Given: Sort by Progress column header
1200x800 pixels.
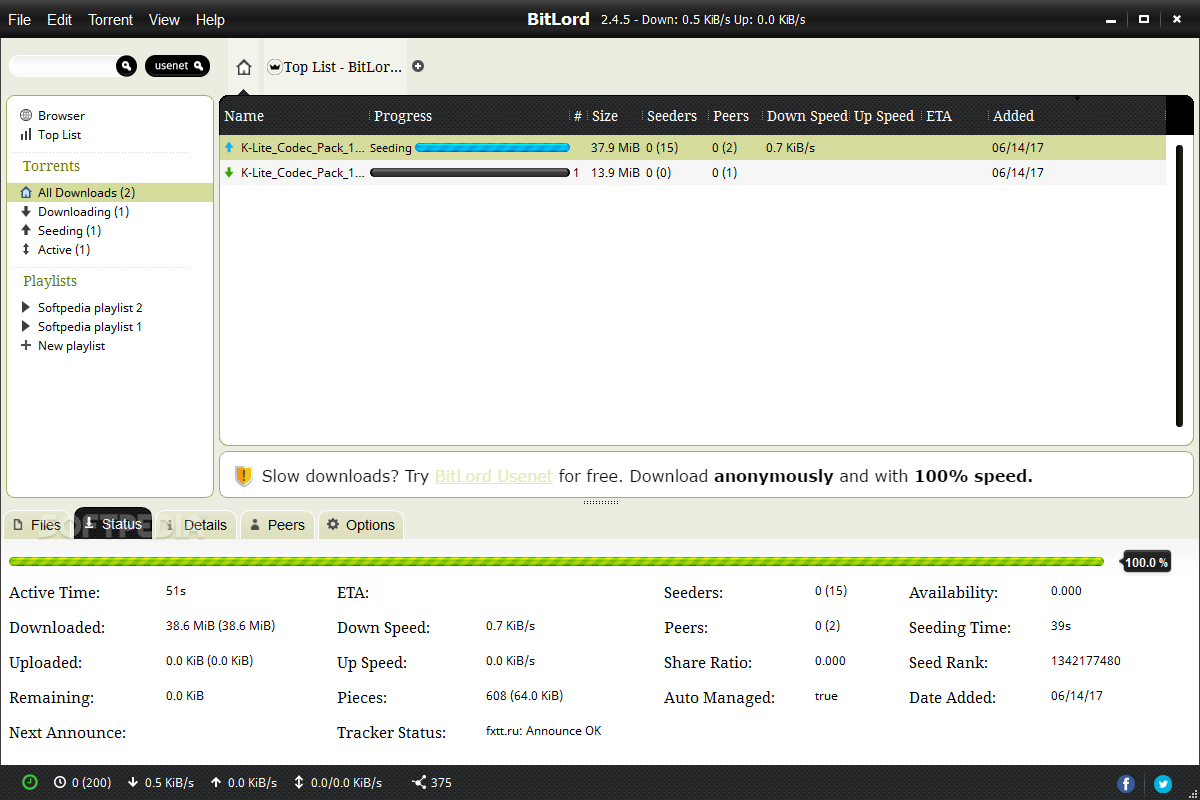Looking at the screenshot, I should 403,116.
